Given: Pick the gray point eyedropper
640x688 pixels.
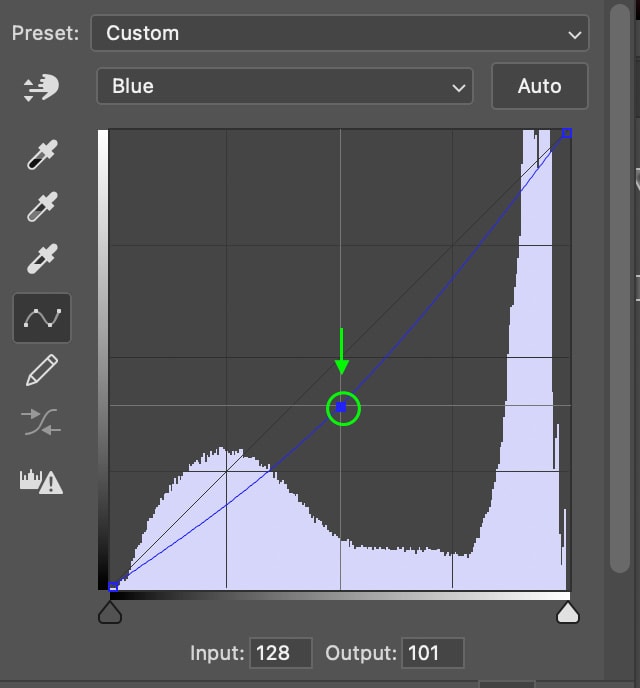Looking at the screenshot, I should [x=42, y=206].
